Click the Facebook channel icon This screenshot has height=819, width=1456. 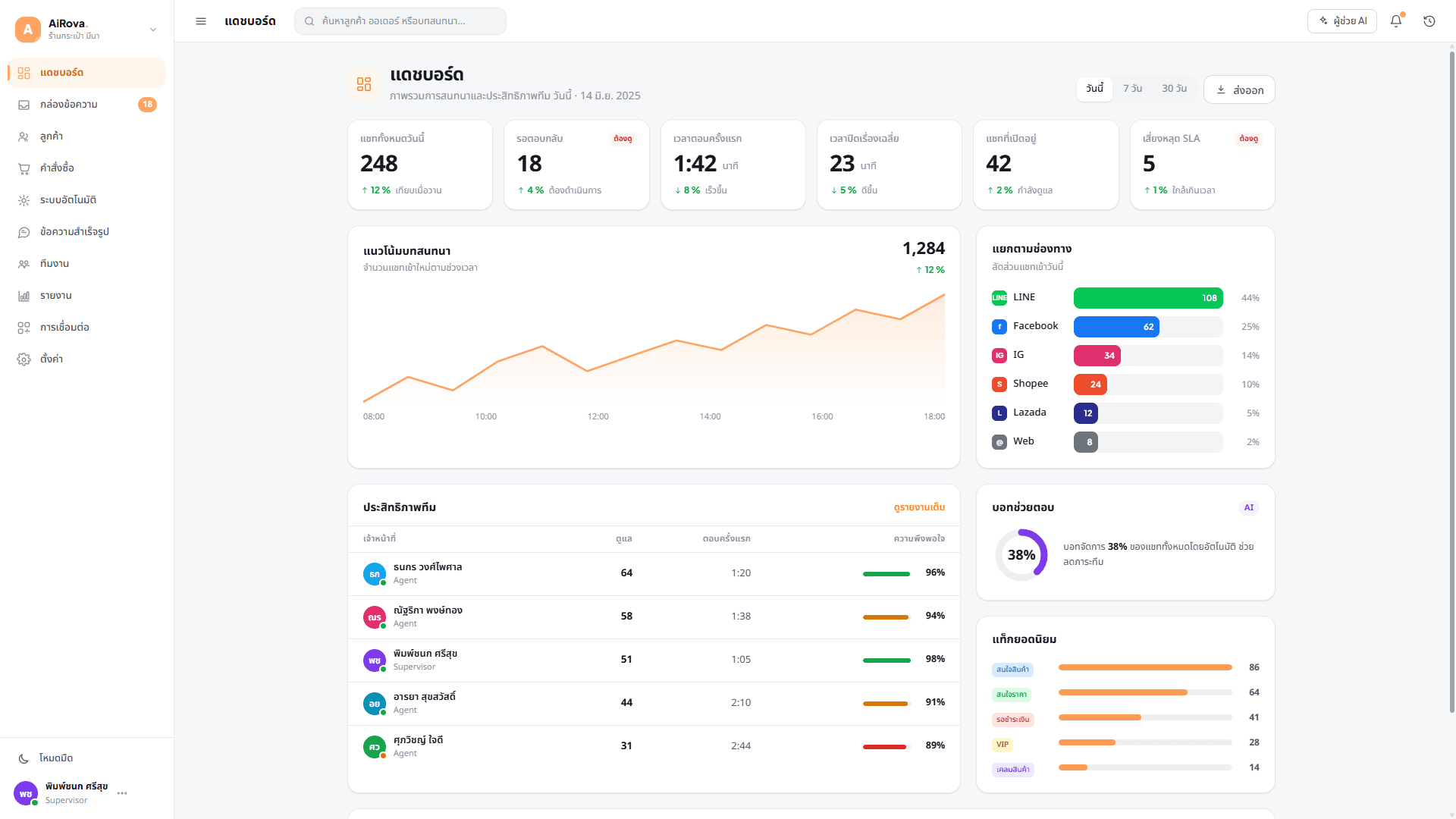(x=999, y=327)
